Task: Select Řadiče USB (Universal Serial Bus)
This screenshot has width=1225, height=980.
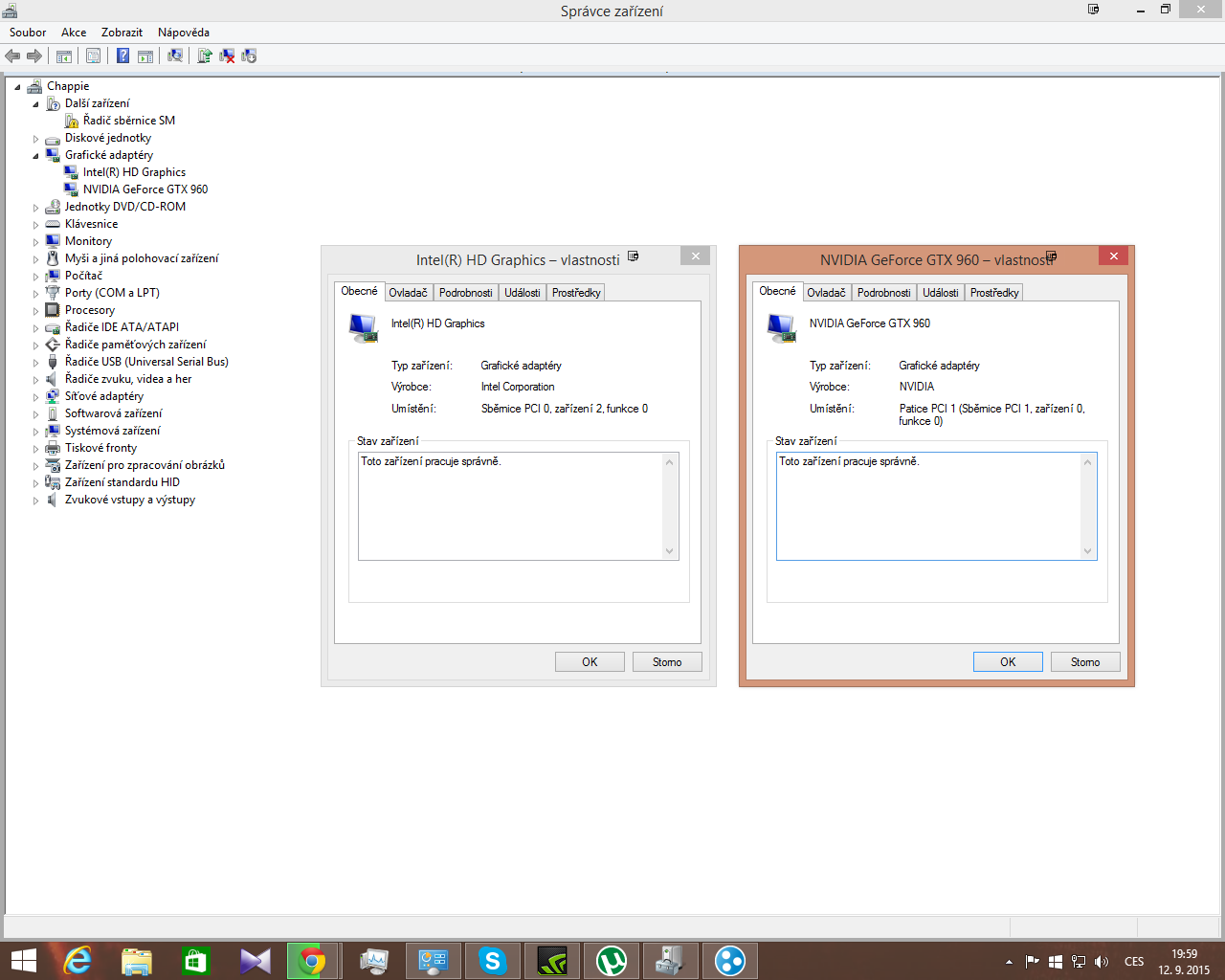Action: 146,362
